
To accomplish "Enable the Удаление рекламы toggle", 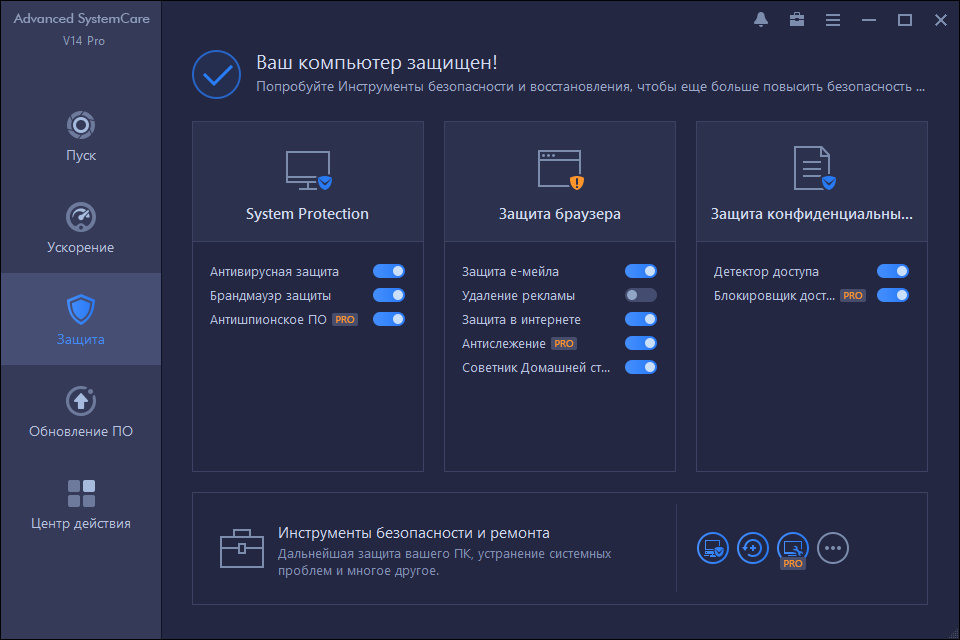I will 641,295.
